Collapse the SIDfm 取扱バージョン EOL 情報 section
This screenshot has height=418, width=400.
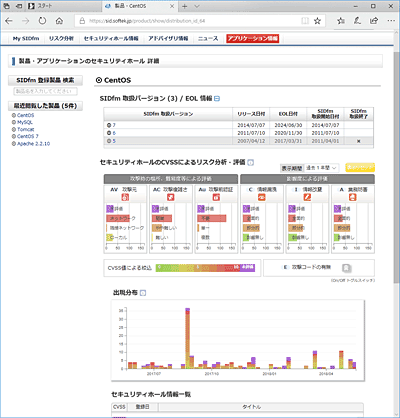(x=217, y=99)
